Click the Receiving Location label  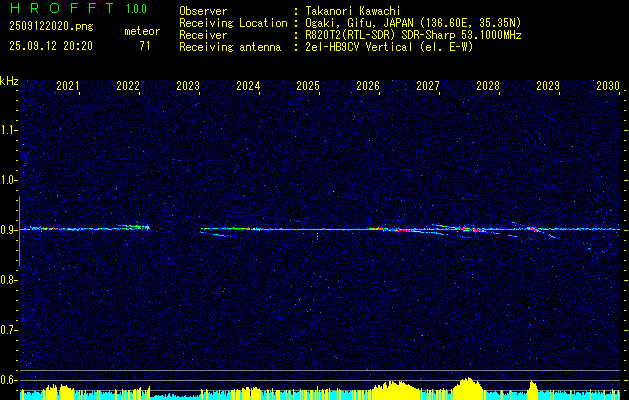click(x=233, y=23)
